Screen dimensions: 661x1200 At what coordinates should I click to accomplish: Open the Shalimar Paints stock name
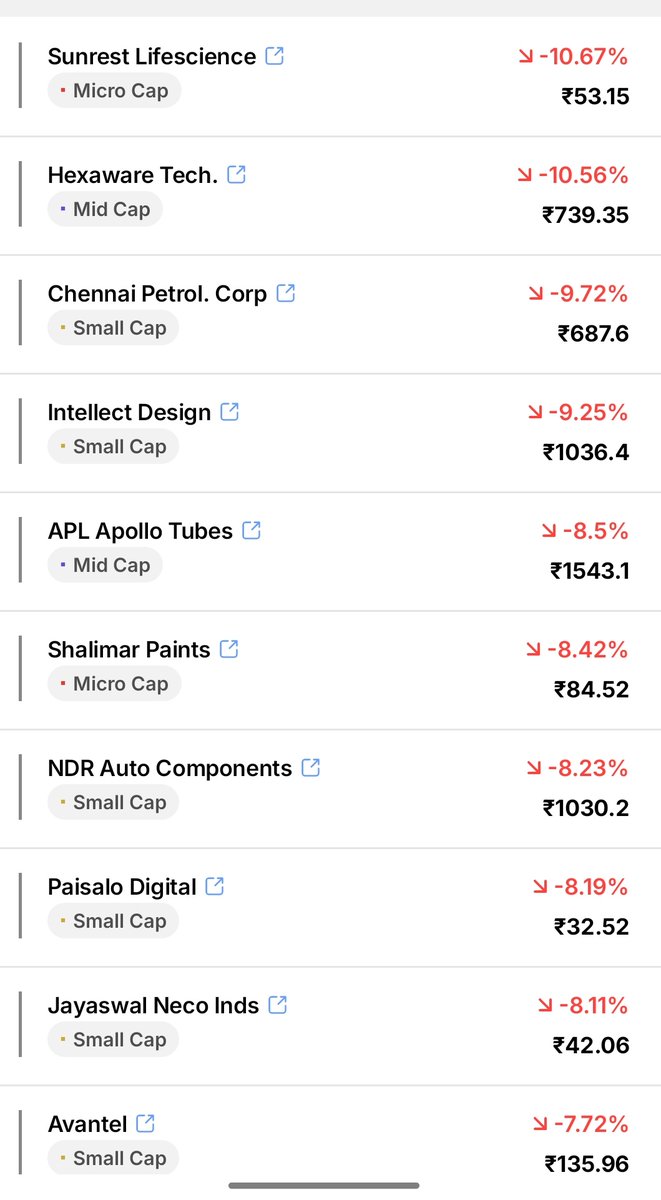coord(129,650)
